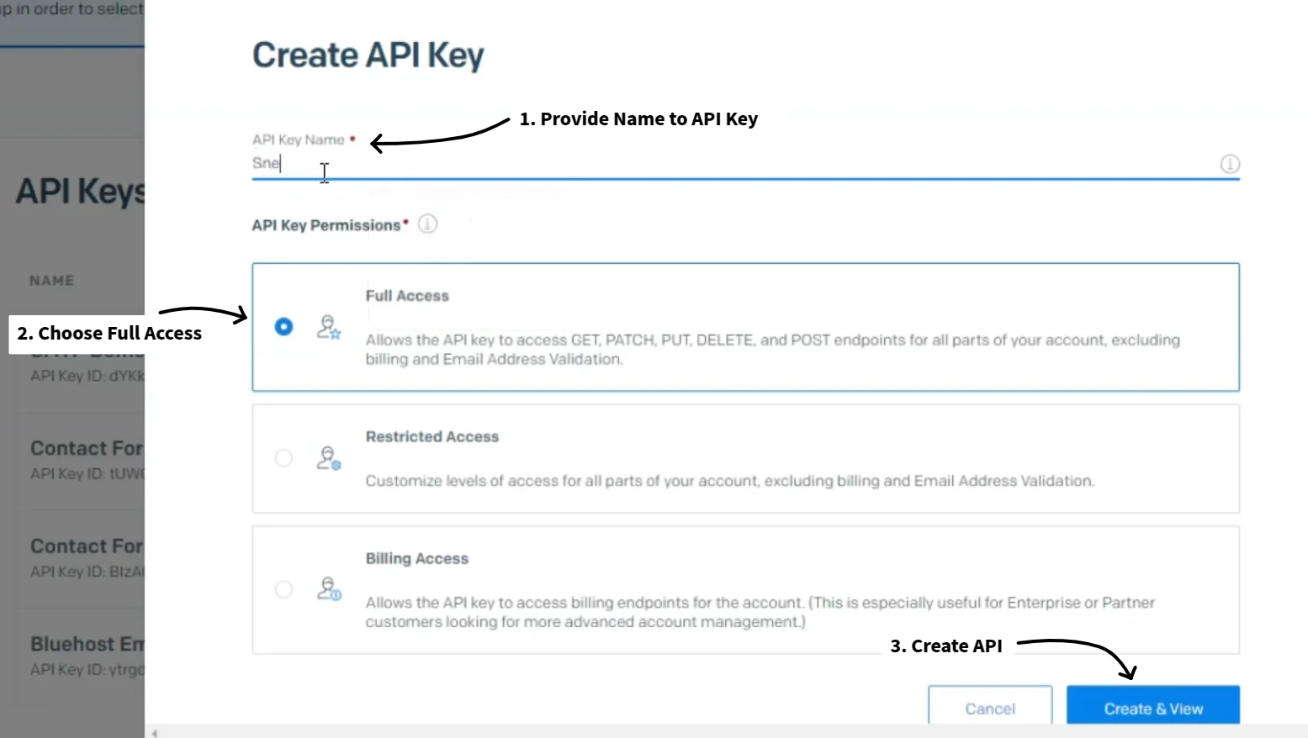Cancel the API key creation

pos(990,708)
